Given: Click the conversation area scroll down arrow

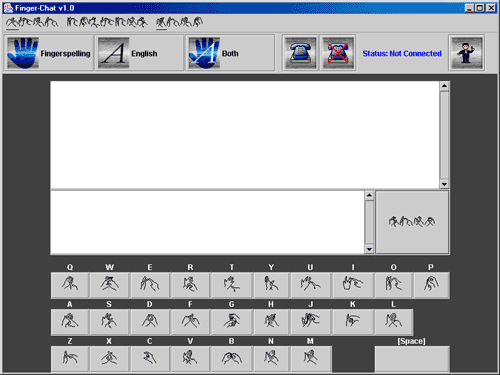Looking at the screenshot, I should click(444, 184).
